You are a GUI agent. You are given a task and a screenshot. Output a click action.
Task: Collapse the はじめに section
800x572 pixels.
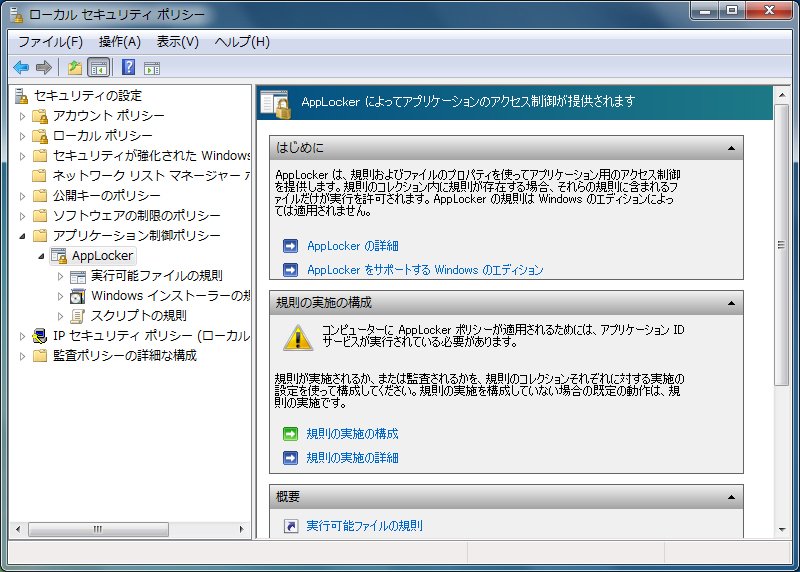[x=731, y=148]
